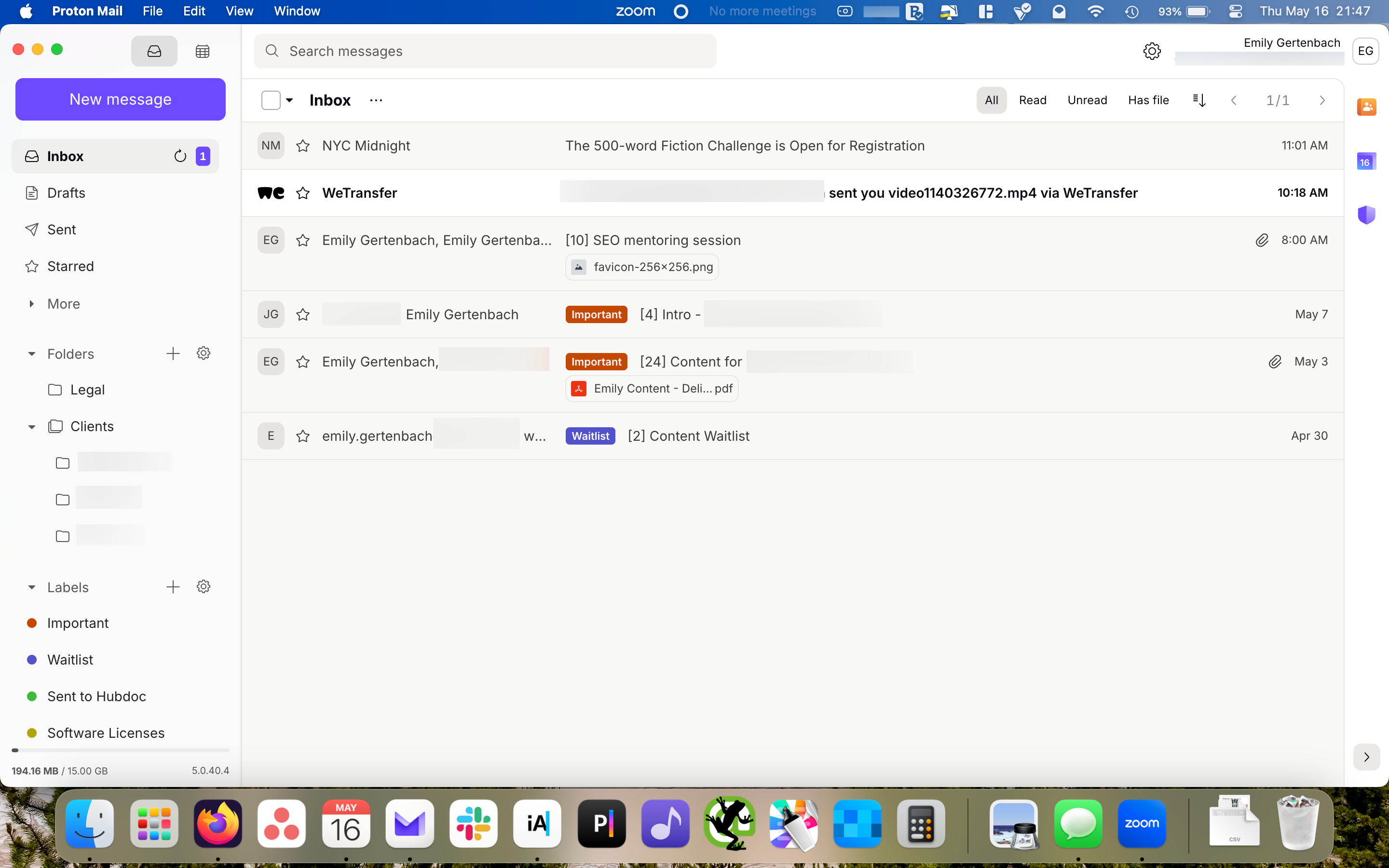Image resolution: width=1389 pixels, height=868 pixels.
Task: Collapse the Folders section
Action: (31, 353)
